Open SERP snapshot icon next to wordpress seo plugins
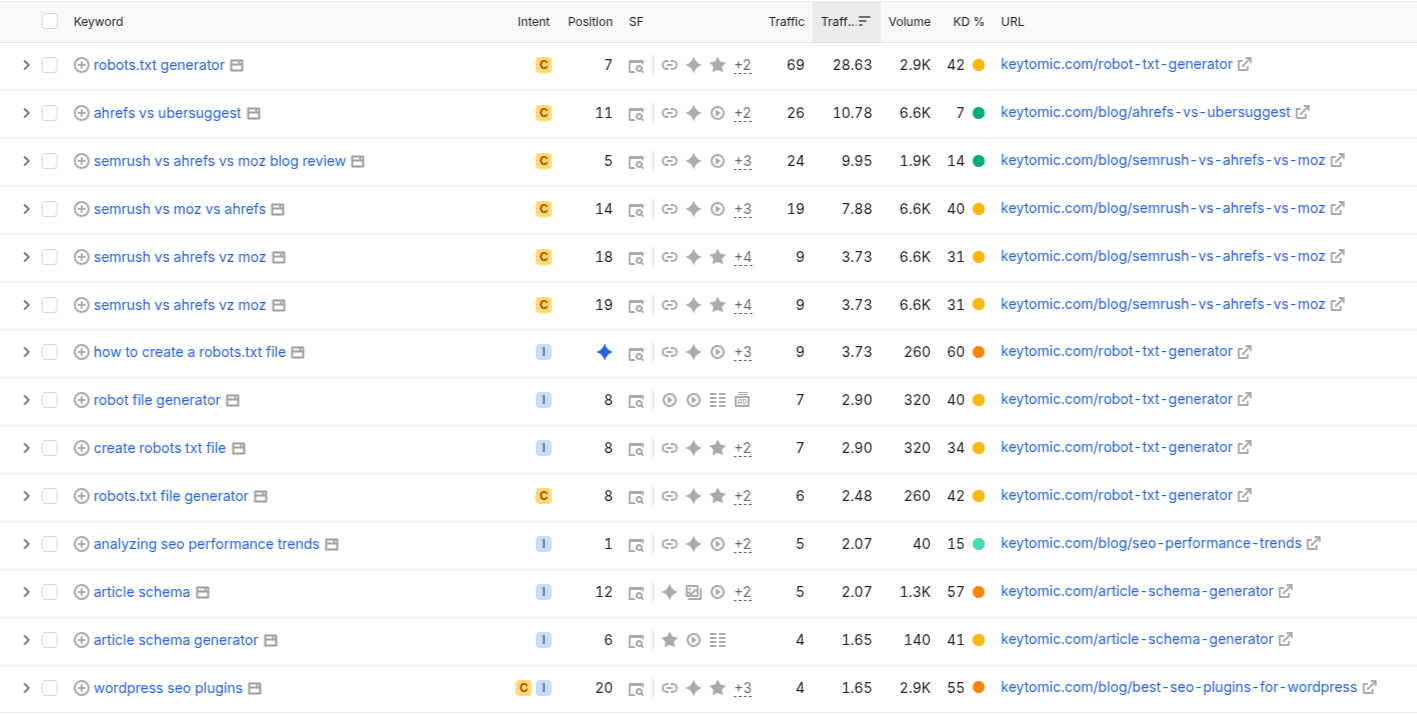The image size is (1417, 715). 255,688
